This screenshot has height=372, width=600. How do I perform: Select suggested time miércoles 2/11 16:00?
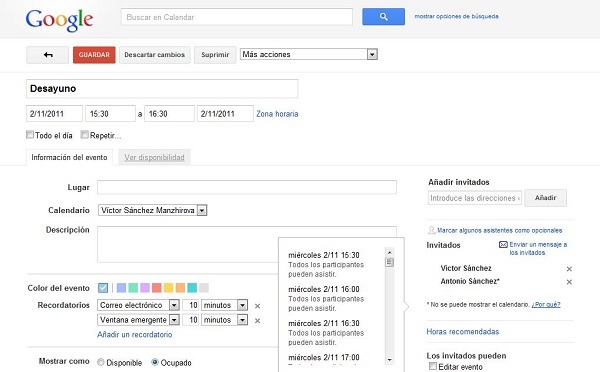pos(326,298)
